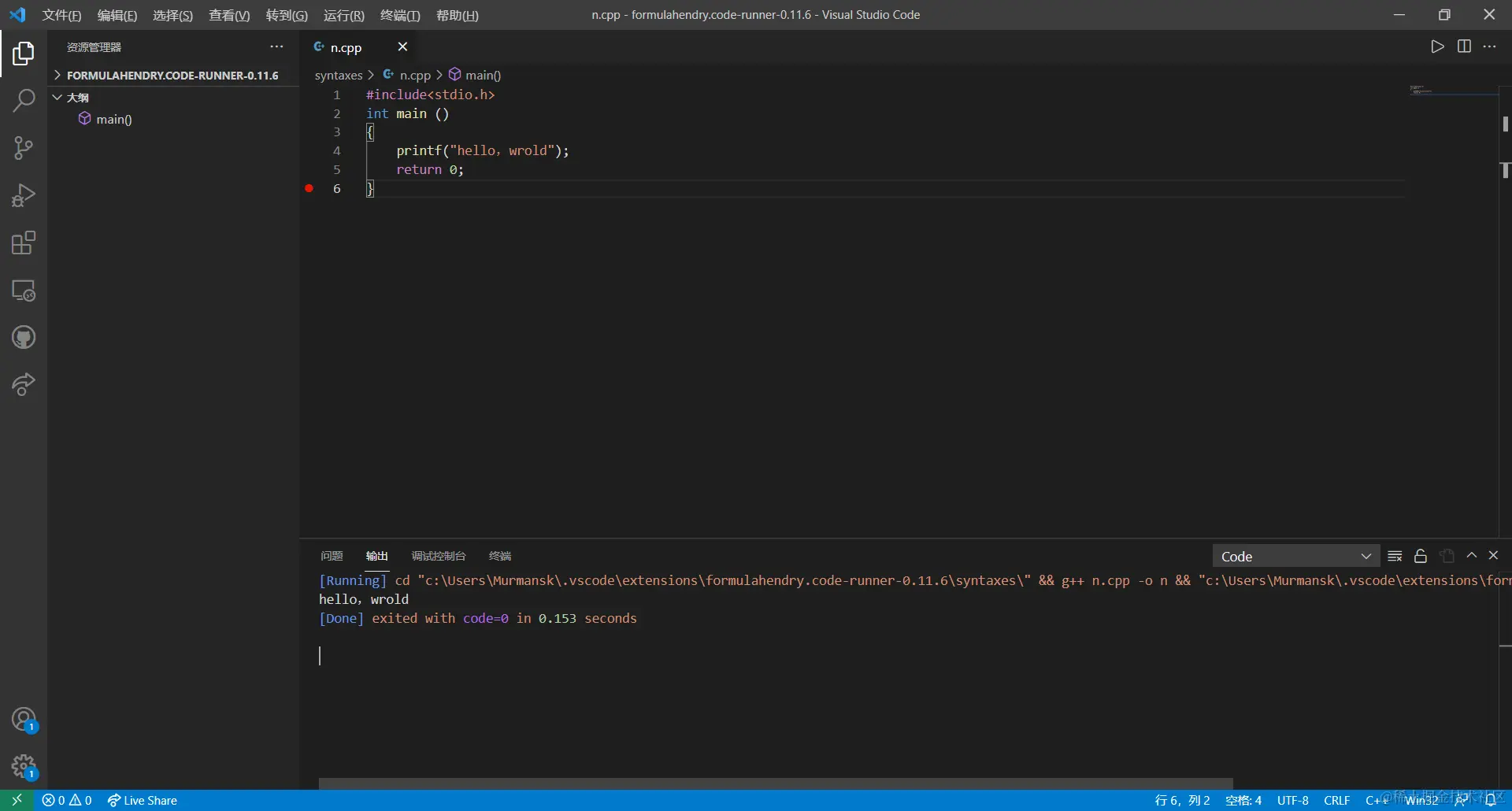Screen dimensions: 1512x811
Task: Open the output channel dropdown showing Code
Action: [1295, 556]
